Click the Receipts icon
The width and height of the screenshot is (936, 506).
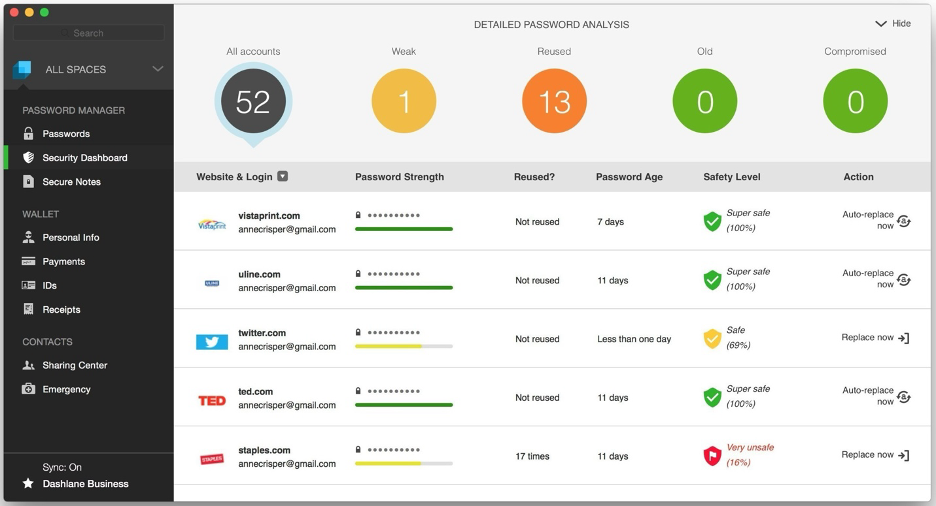[28, 308]
